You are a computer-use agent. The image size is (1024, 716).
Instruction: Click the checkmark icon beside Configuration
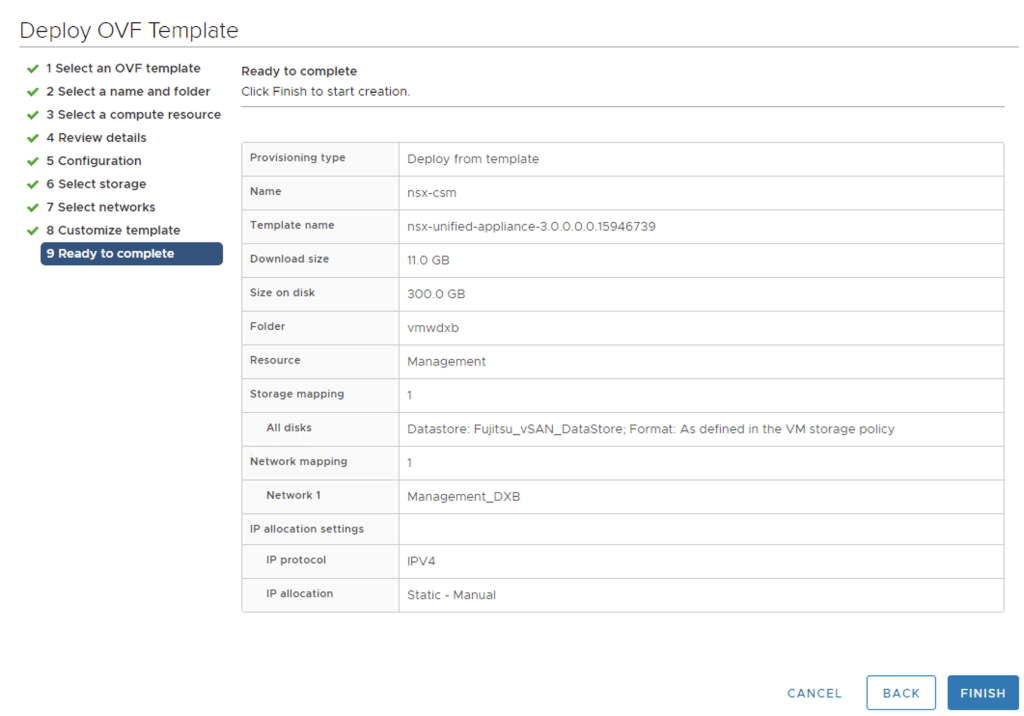(x=33, y=161)
